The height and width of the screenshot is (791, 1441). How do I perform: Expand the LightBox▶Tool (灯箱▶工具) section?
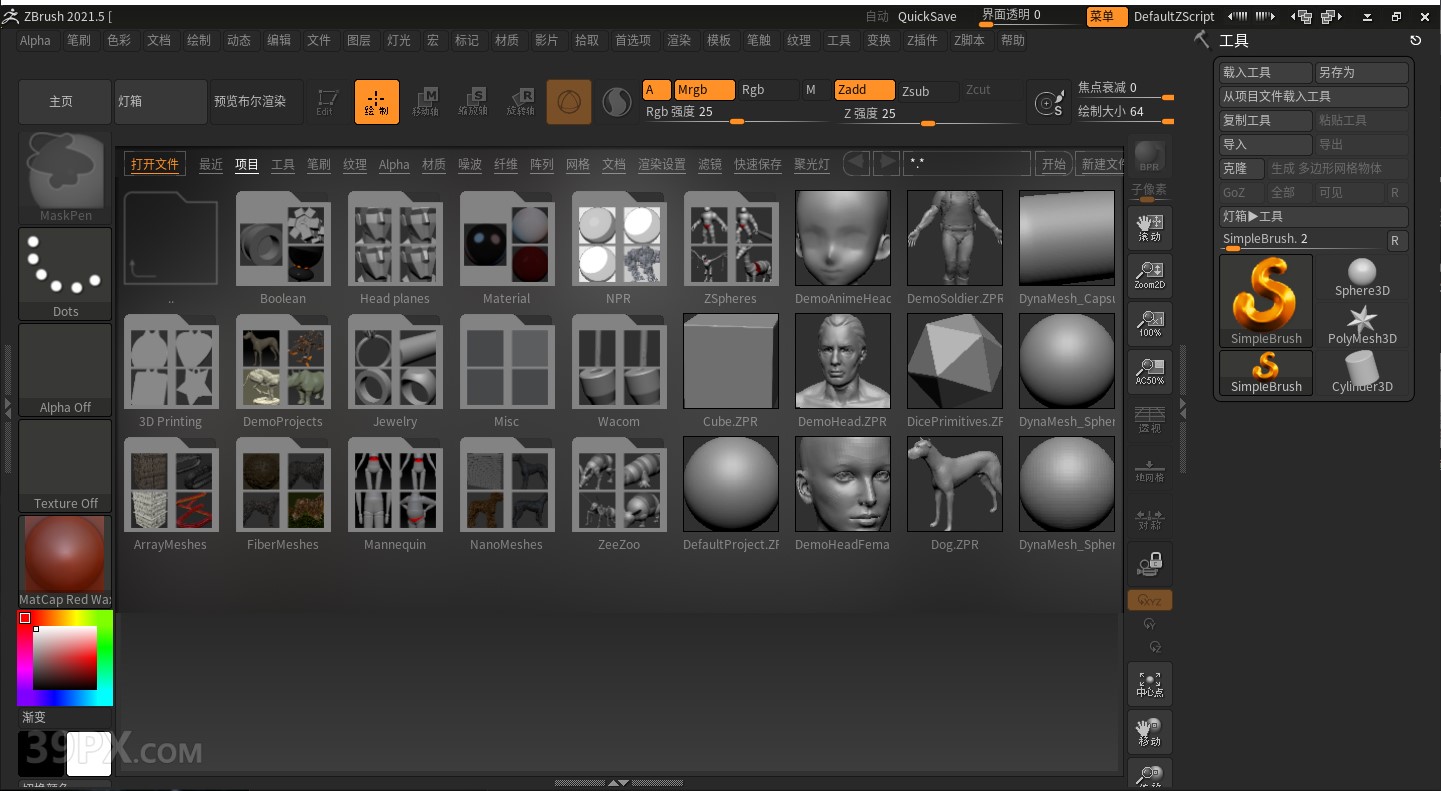click(1313, 216)
